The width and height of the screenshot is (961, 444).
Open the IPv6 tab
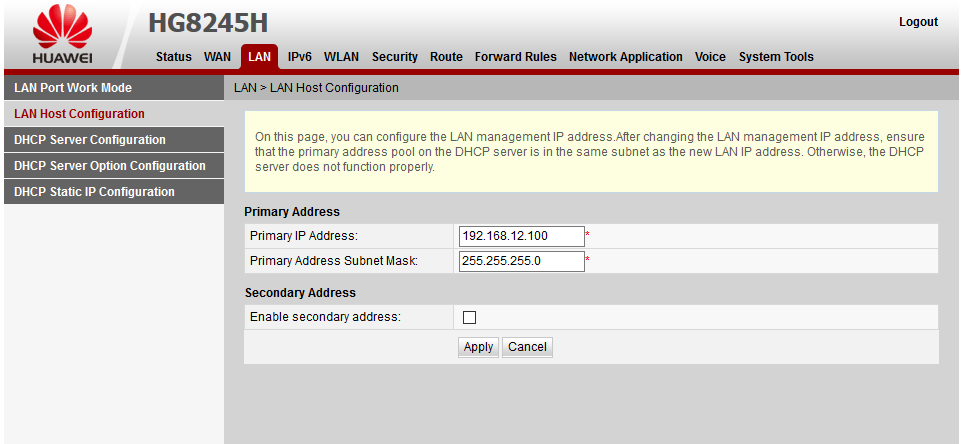pyautogui.click(x=300, y=57)
